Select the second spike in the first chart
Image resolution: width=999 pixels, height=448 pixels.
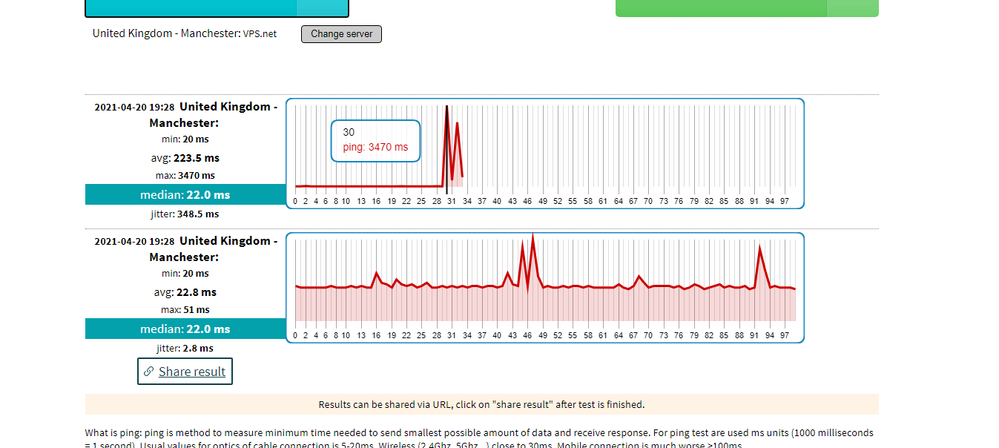pyautogui.click(x=457, y=124)
